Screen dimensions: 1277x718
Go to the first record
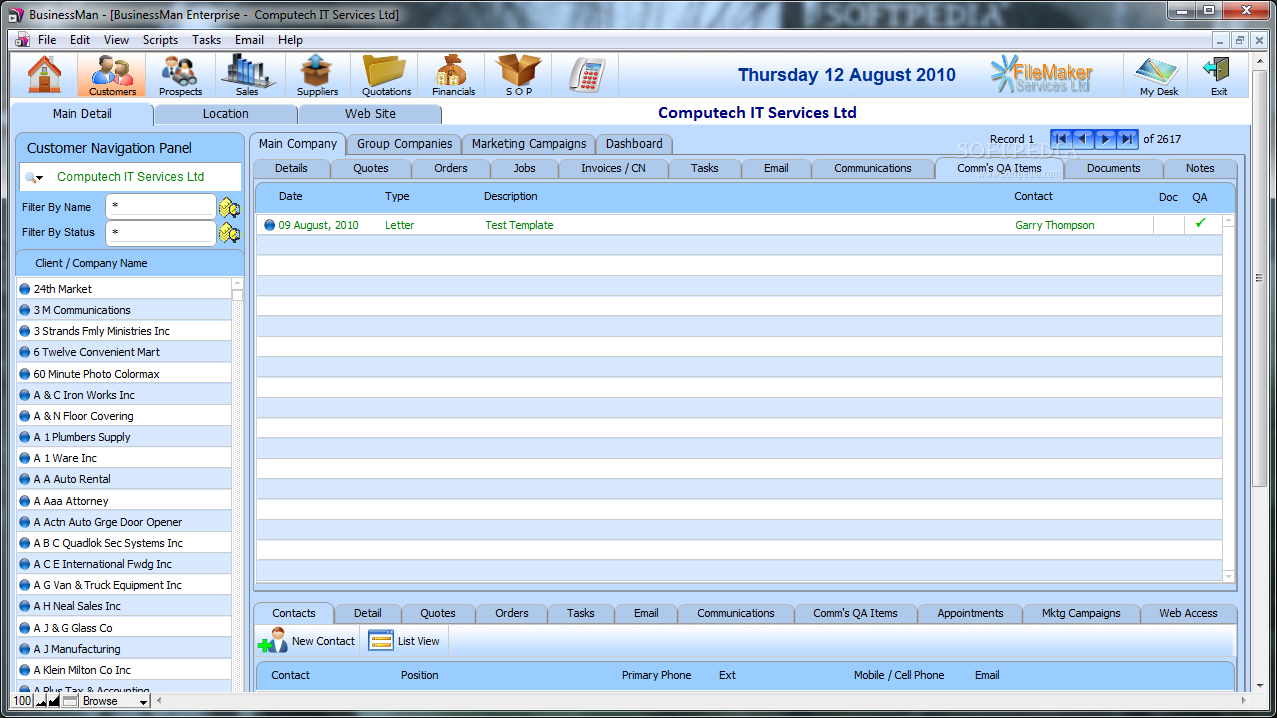[x=1062, y=139]
